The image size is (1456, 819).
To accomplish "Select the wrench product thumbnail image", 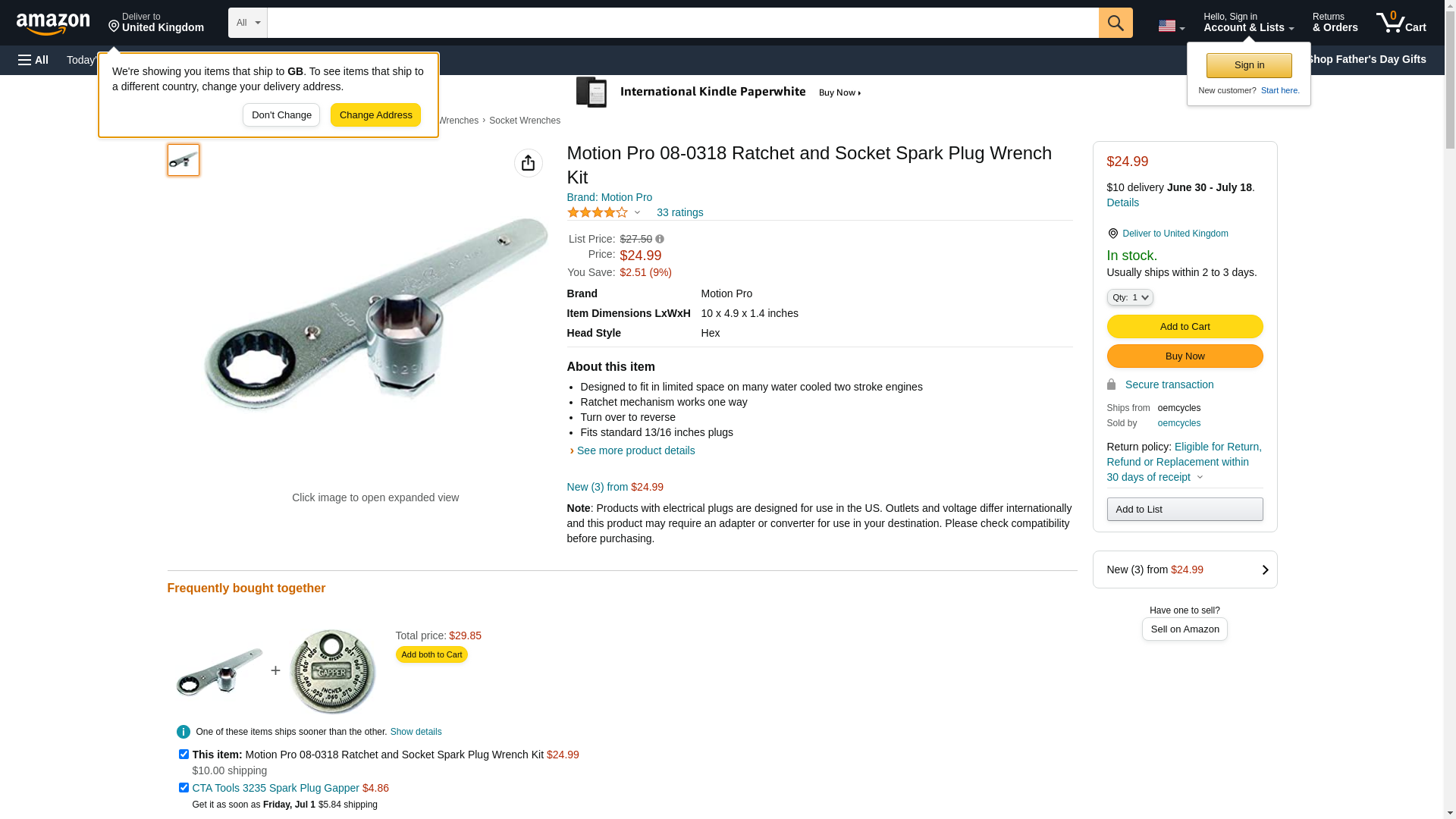I will [x=184, y=160].
